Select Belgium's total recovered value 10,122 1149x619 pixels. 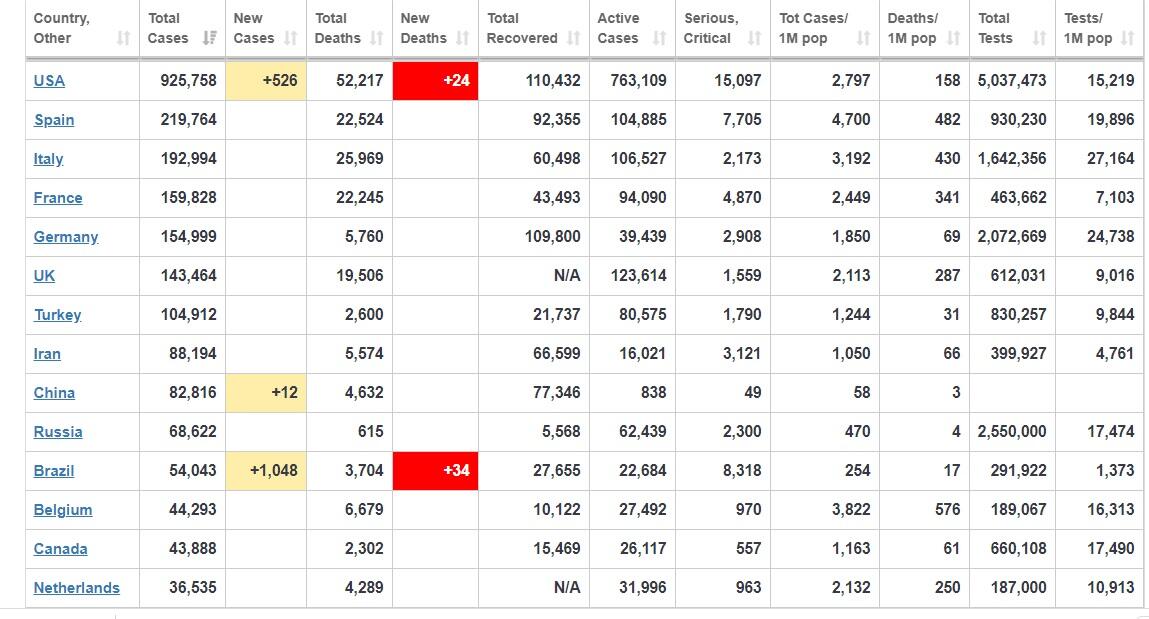pyautogui.click(x=557, y=510)
